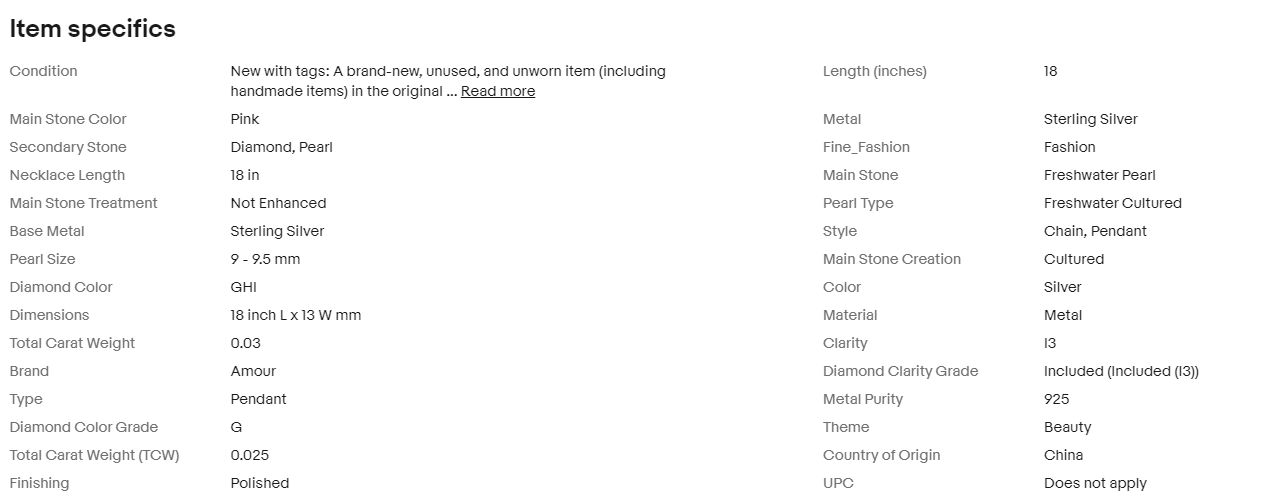
Task: Click the Item specifics heading
Action: pos(92,29)
